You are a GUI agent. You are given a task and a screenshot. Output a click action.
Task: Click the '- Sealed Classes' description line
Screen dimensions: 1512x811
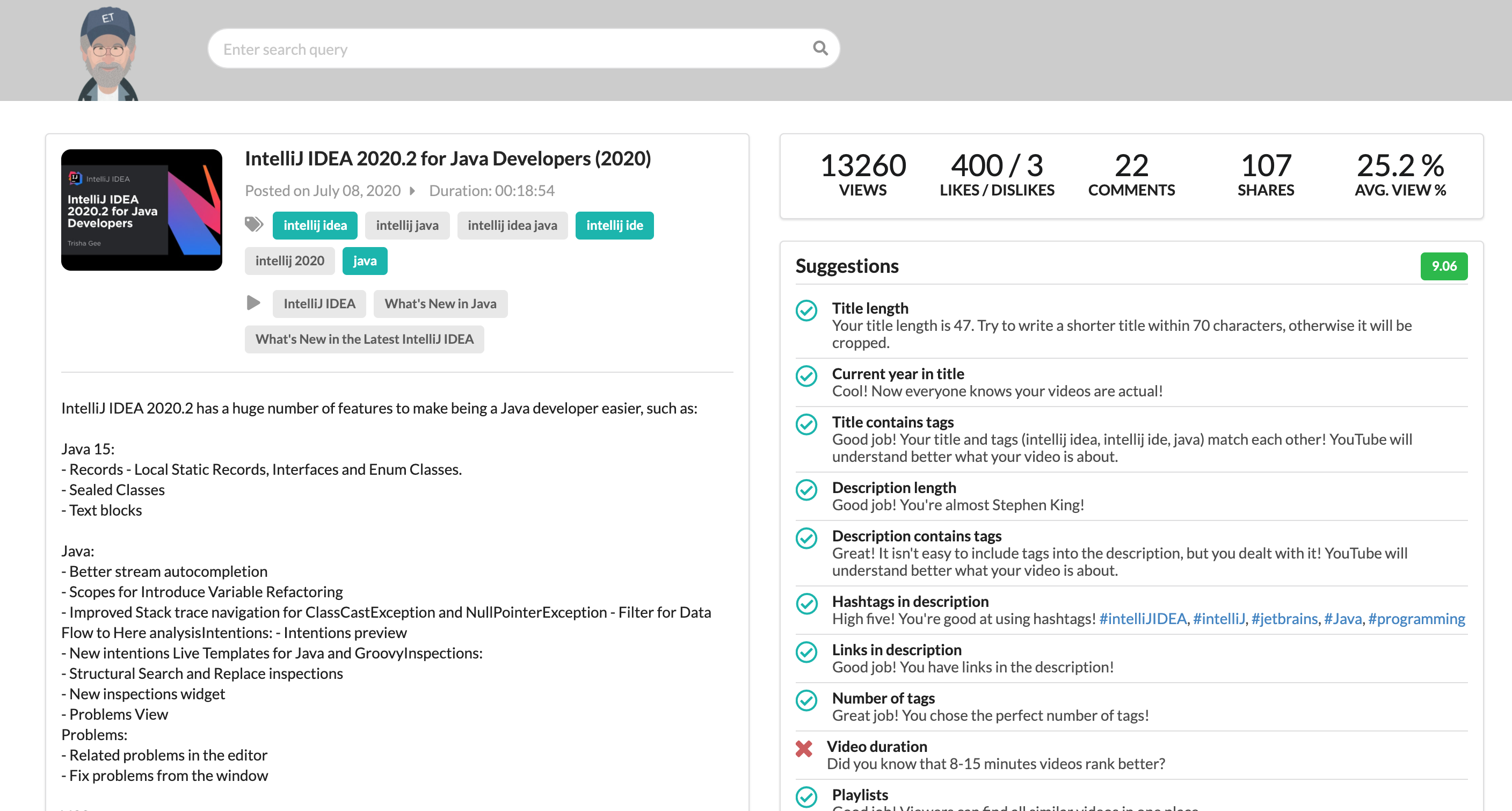[113, 490]
